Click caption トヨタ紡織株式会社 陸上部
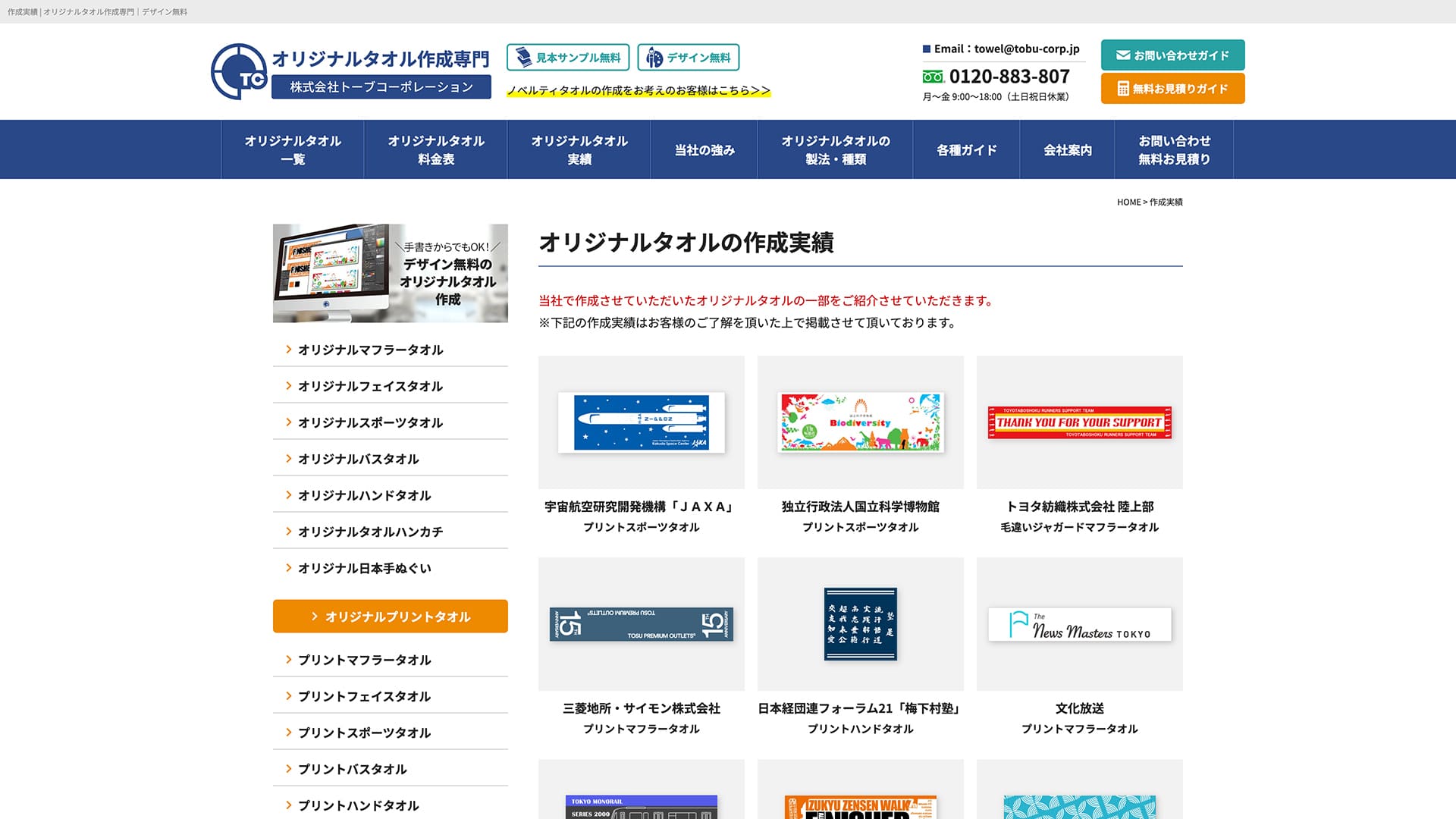Image resolution: width=1456 pixels, height=819 pixels. [1080, 507]
